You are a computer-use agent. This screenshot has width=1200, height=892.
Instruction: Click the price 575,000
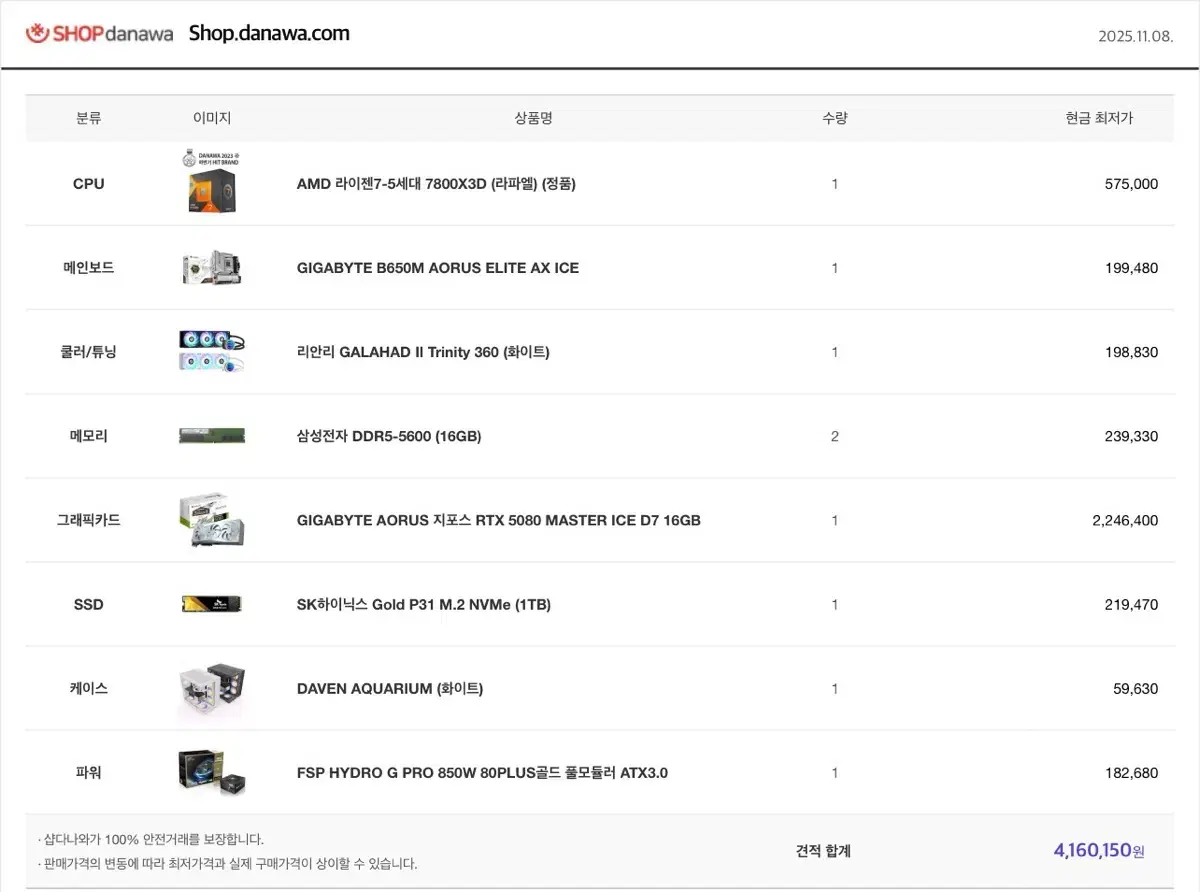(1130, 184)
